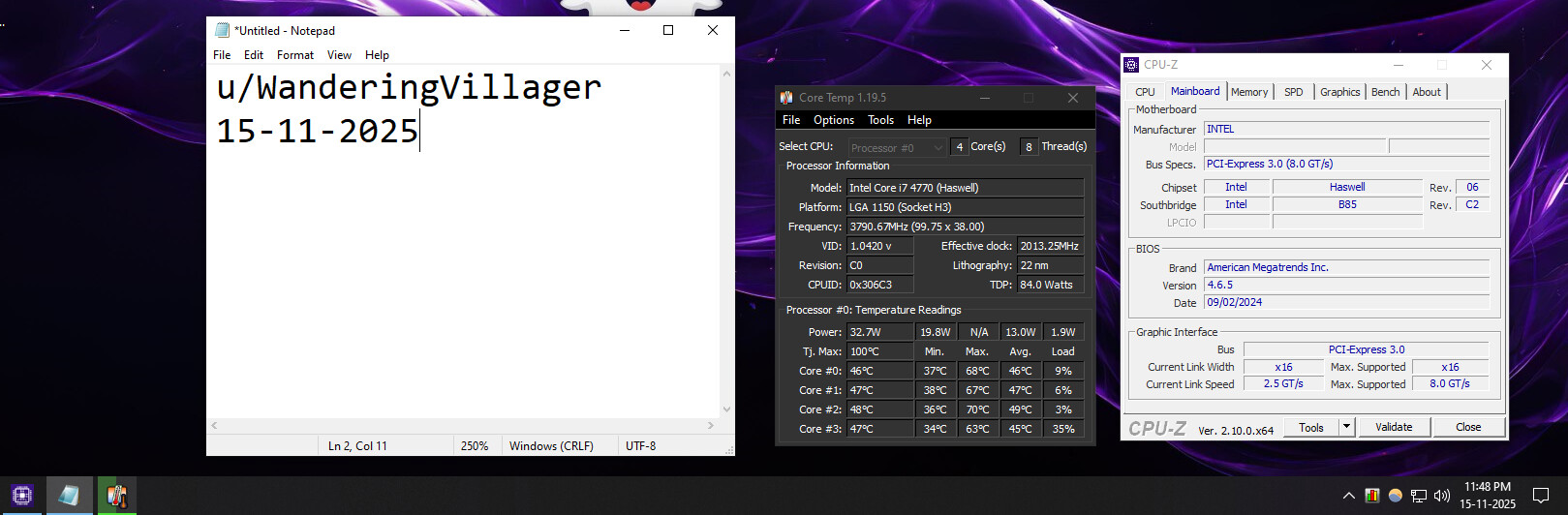Click the Core Temp tray icon
Screen dimensions: 1568x515
point(1372,496)
